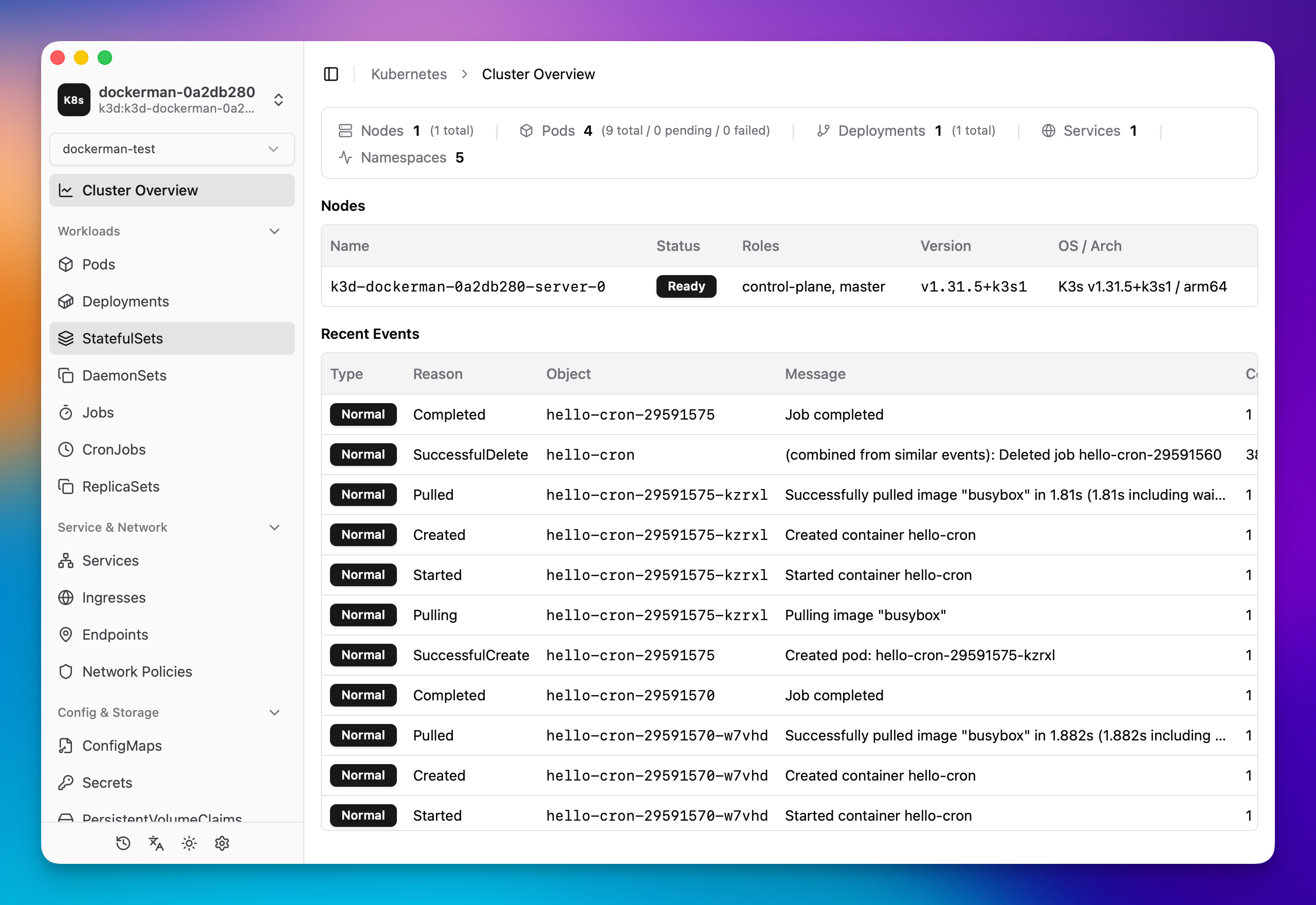This screenshot has width=1316, height=905.
Task: Open the language translate icon
Action: tap(156, 843)
